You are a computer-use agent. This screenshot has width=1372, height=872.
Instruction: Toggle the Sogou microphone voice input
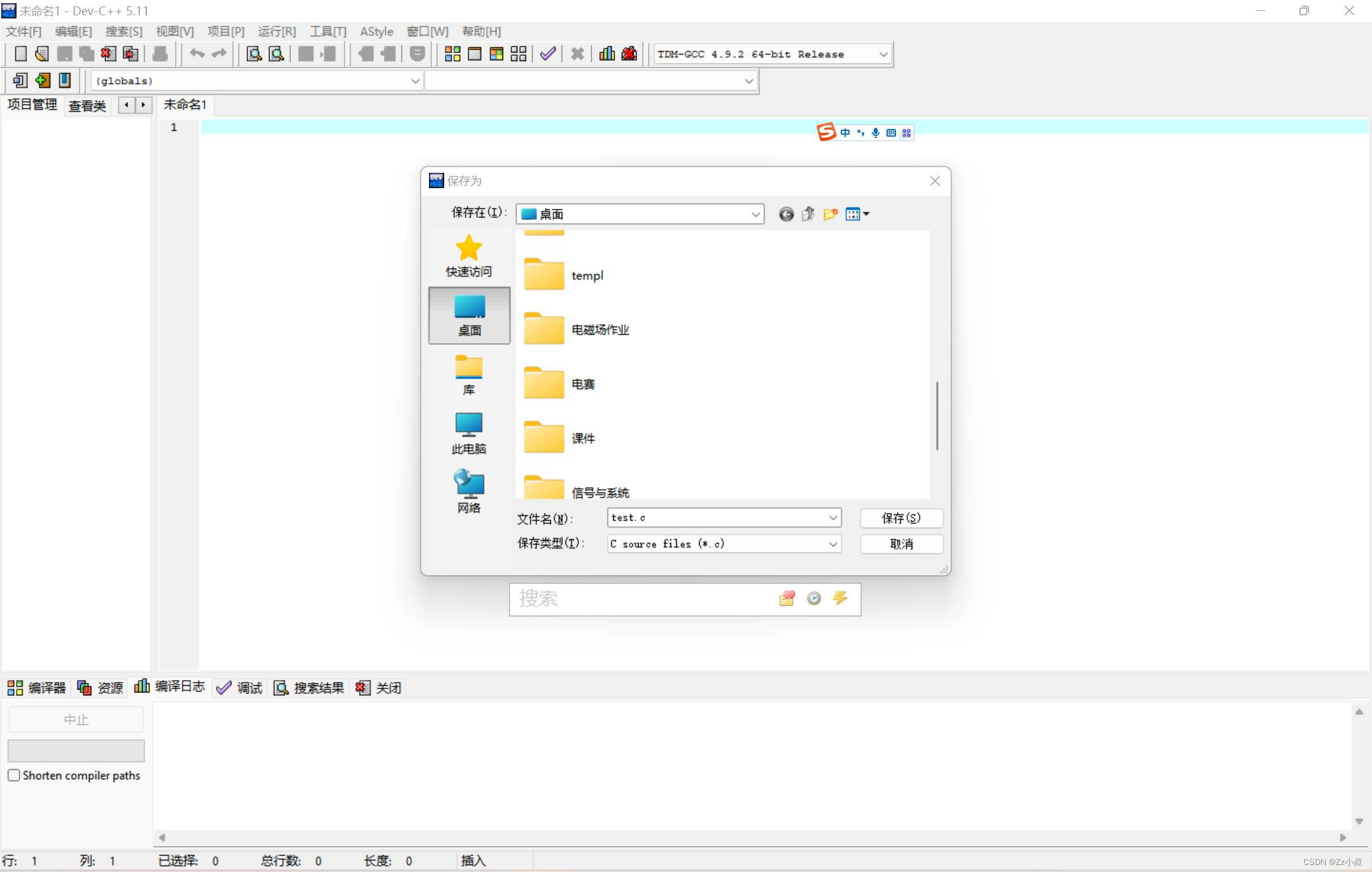(876, 133)
